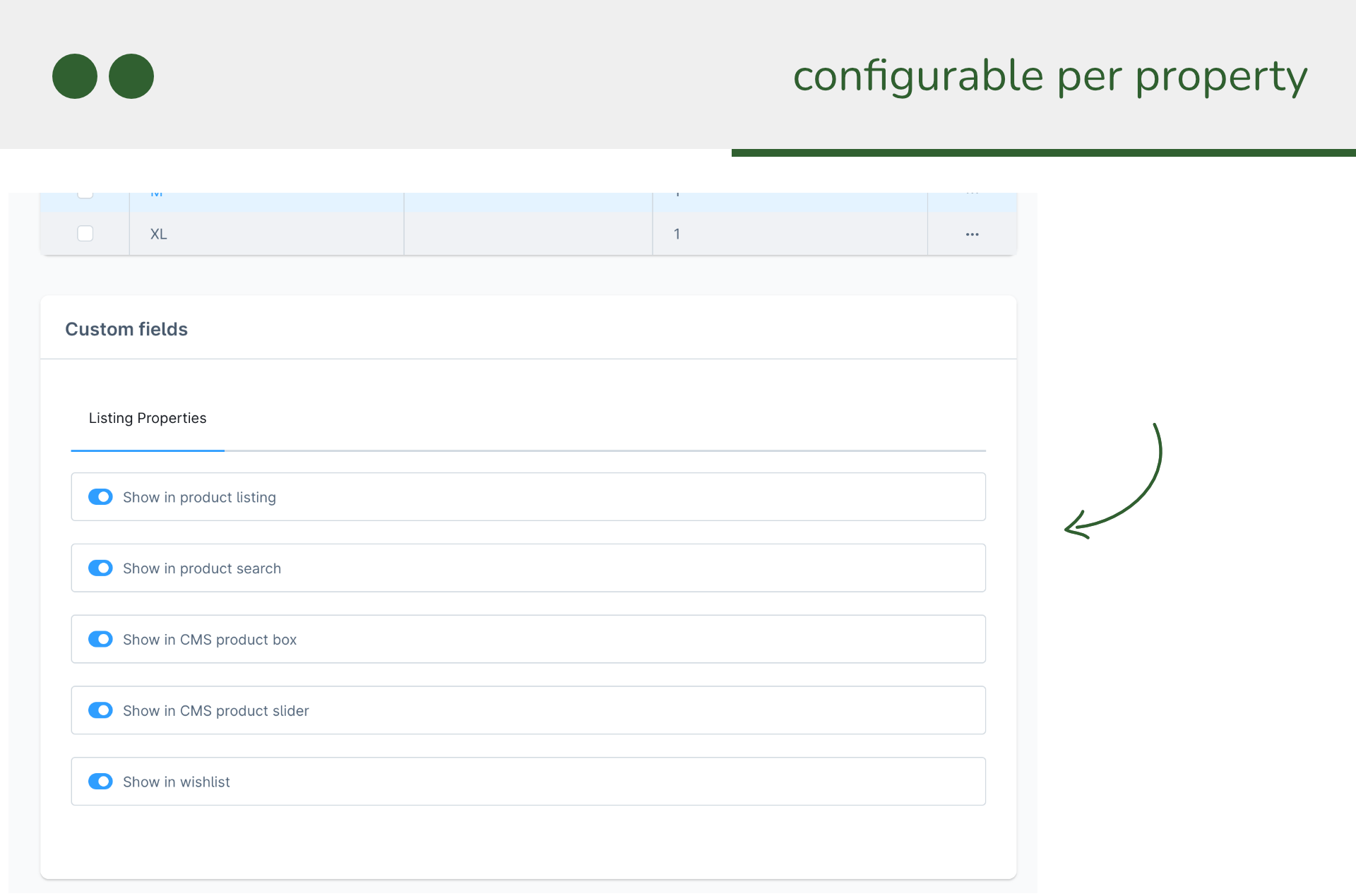The height and width of the screenshot is (896, 1356).
Task: Click the "Show in product listing" label text
Action: 199,498
